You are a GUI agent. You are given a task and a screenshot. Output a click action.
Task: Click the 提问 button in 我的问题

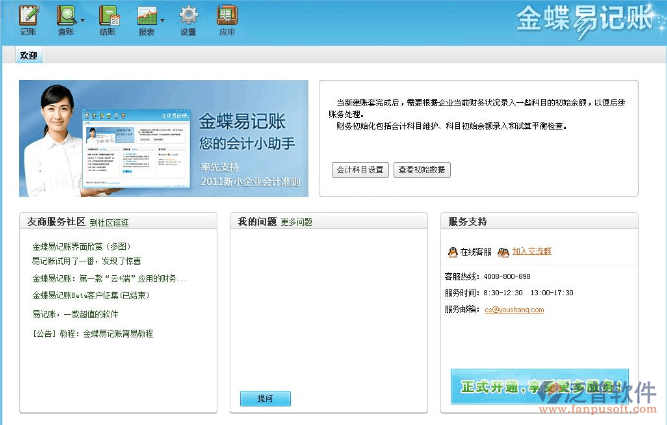click(x=265, y=398)
